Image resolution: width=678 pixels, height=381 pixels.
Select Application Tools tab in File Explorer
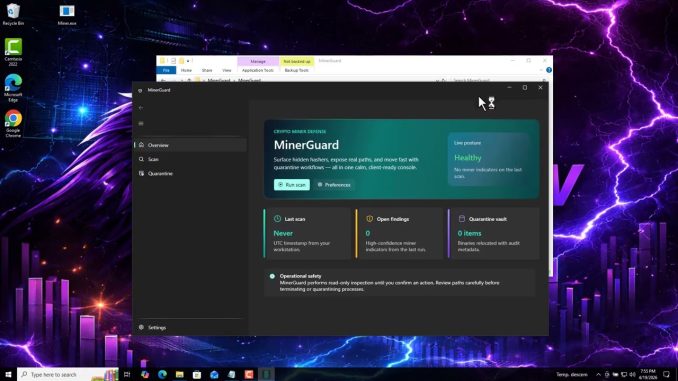tap(258, 70)
